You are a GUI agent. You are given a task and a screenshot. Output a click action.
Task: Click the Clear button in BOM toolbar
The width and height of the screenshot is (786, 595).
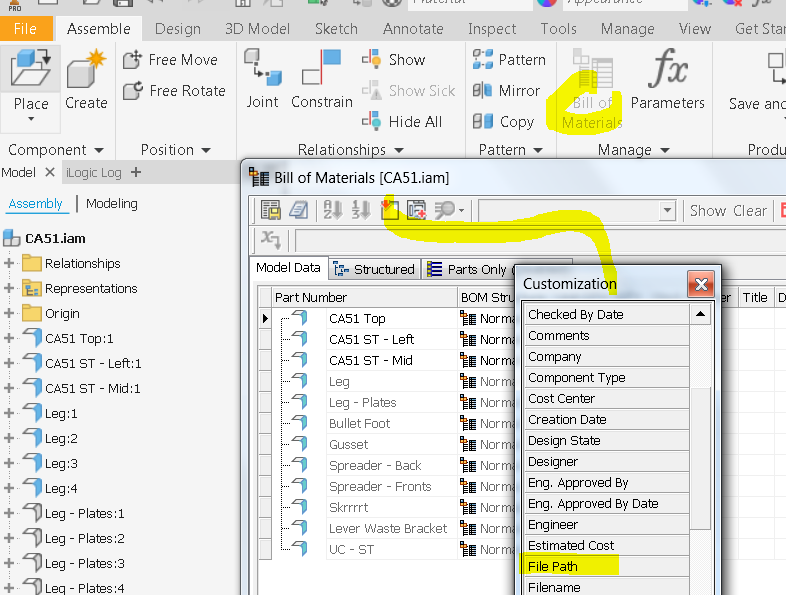tap(749, 211)
